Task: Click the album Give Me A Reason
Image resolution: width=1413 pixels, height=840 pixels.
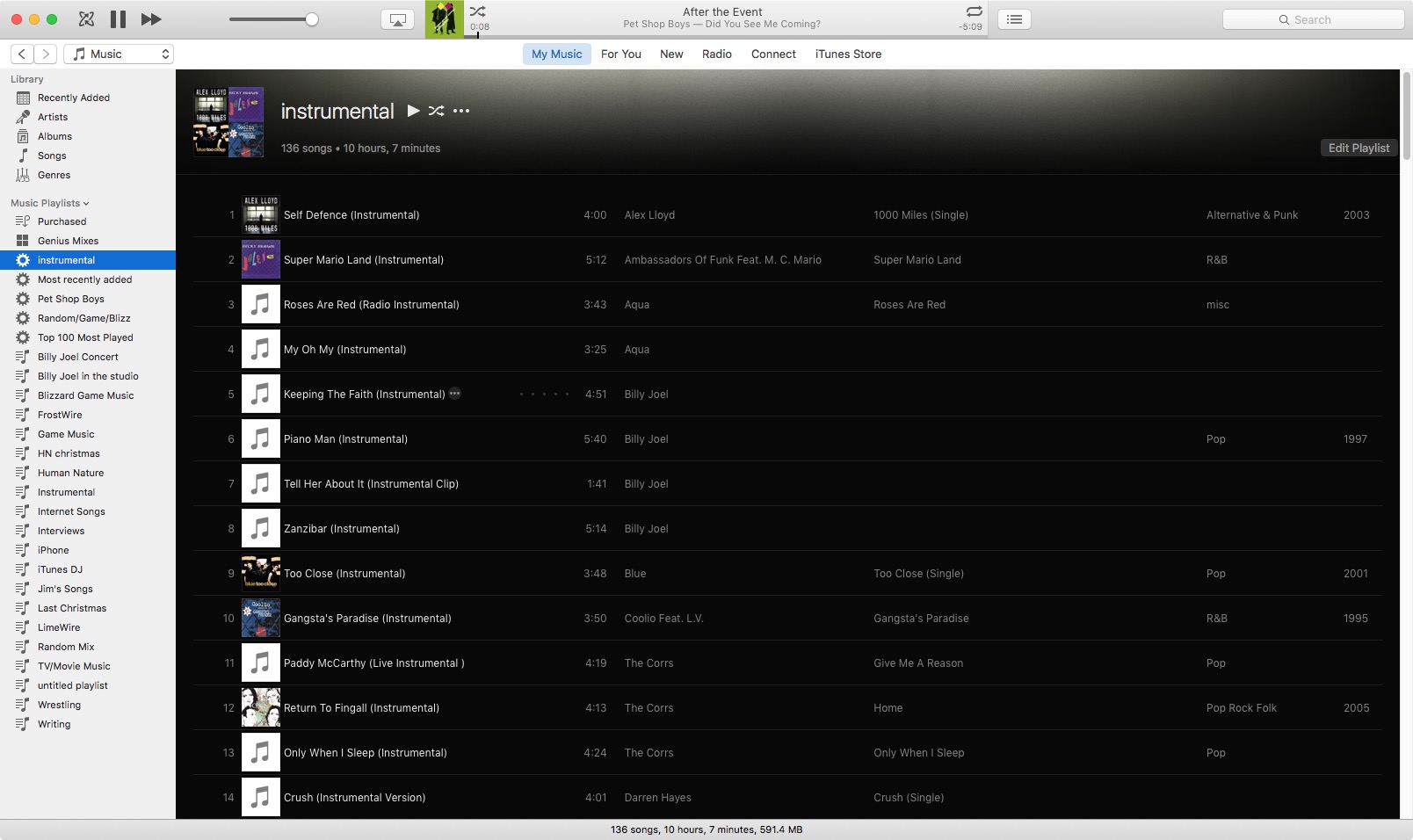Action: (x=918, y=663)
